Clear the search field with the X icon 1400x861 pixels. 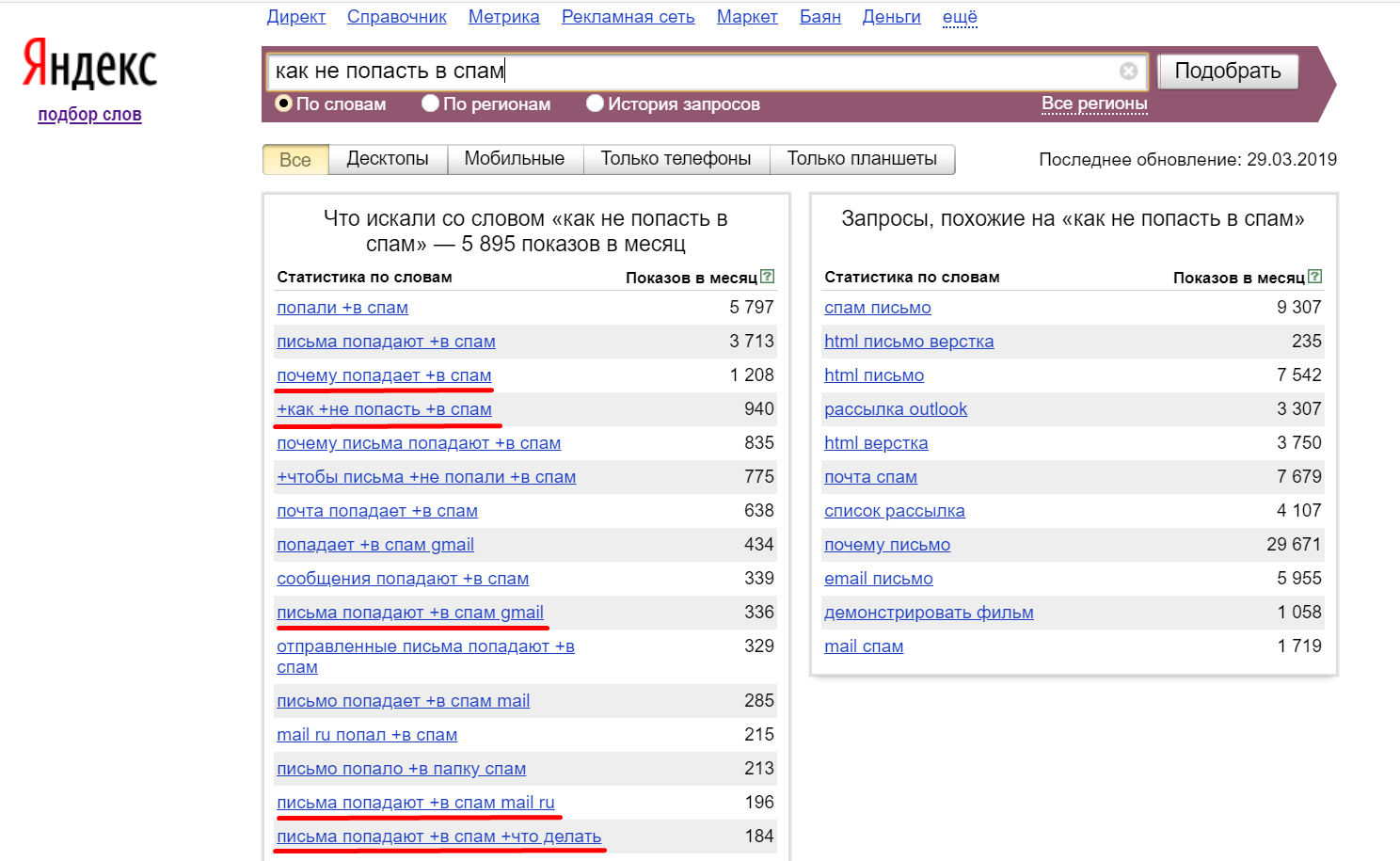click(1128, 72)
